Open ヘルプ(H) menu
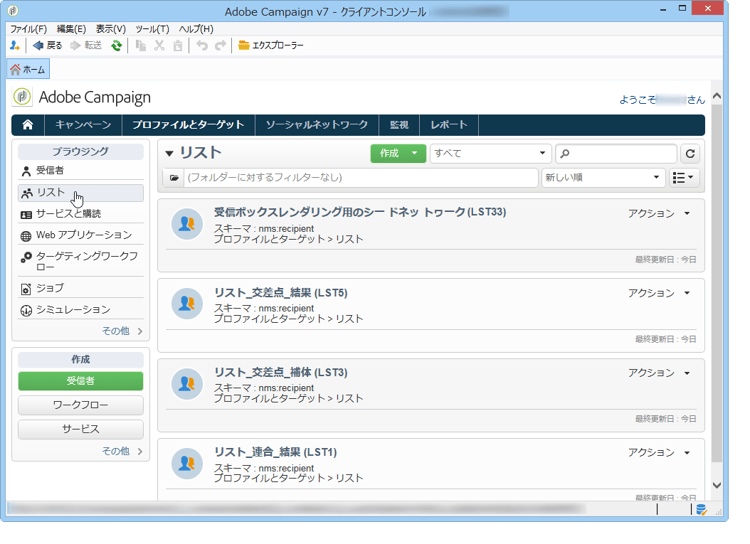Screen dimensions: 750x544 pyautogui.click(x=196, y=29)
